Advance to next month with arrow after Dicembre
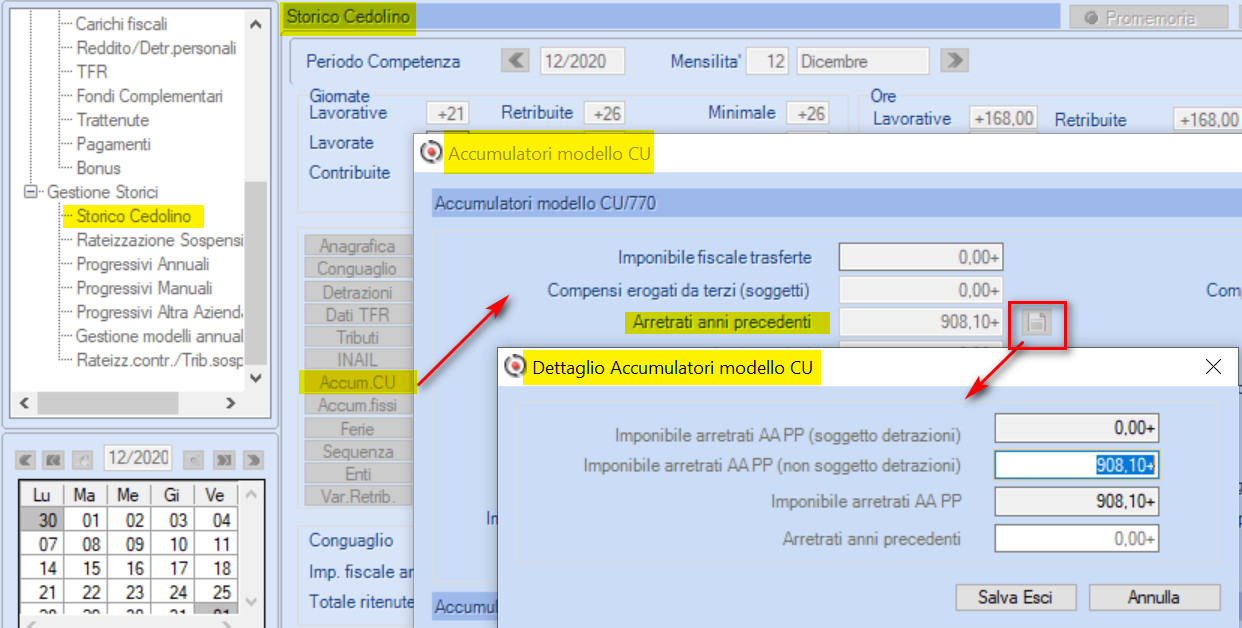 point(955,61)
